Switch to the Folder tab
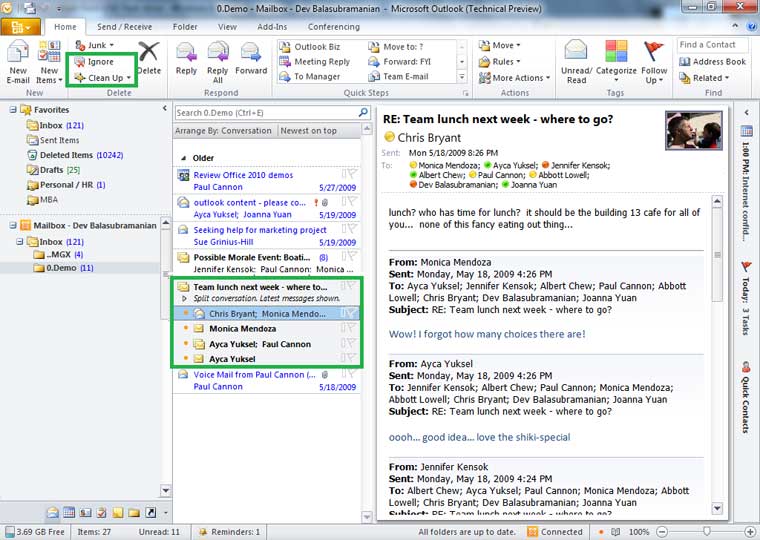The image size is (760, 540). [x=185, y=27]
